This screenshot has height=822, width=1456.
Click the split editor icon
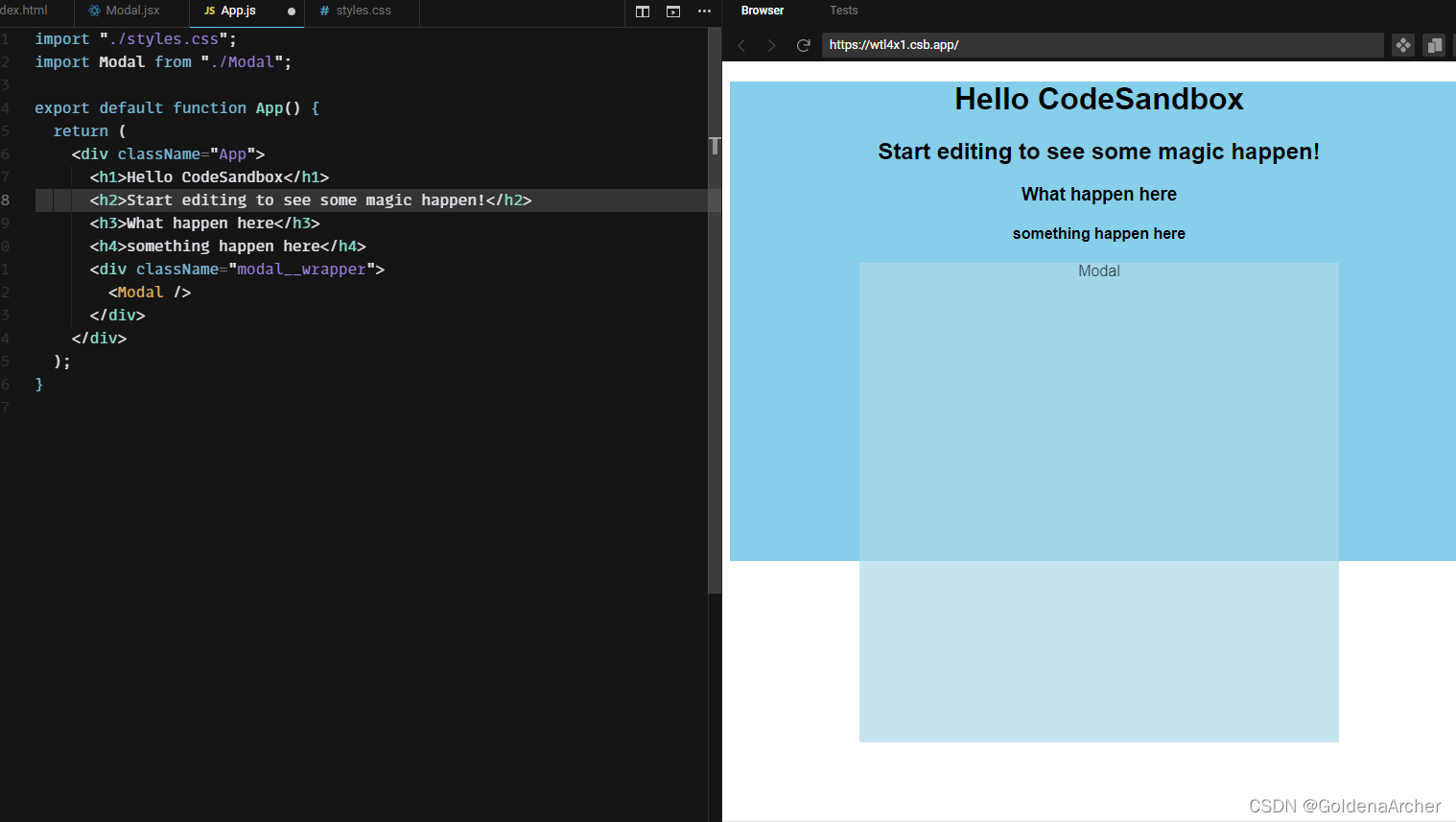click(643, 12)
